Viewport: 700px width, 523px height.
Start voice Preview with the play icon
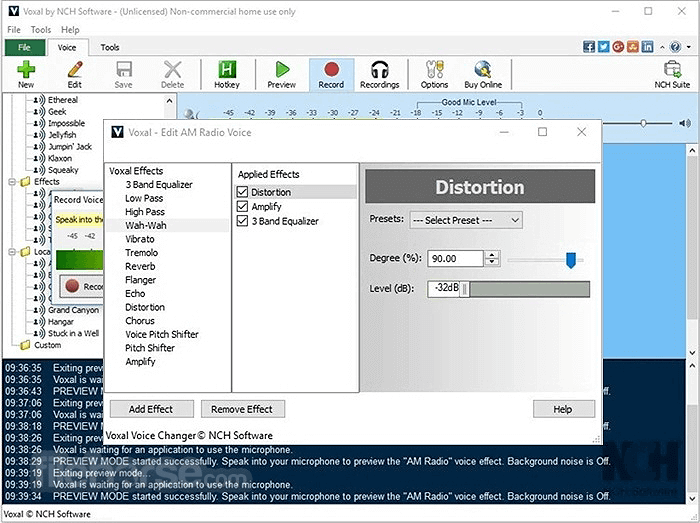coord(282,70)
